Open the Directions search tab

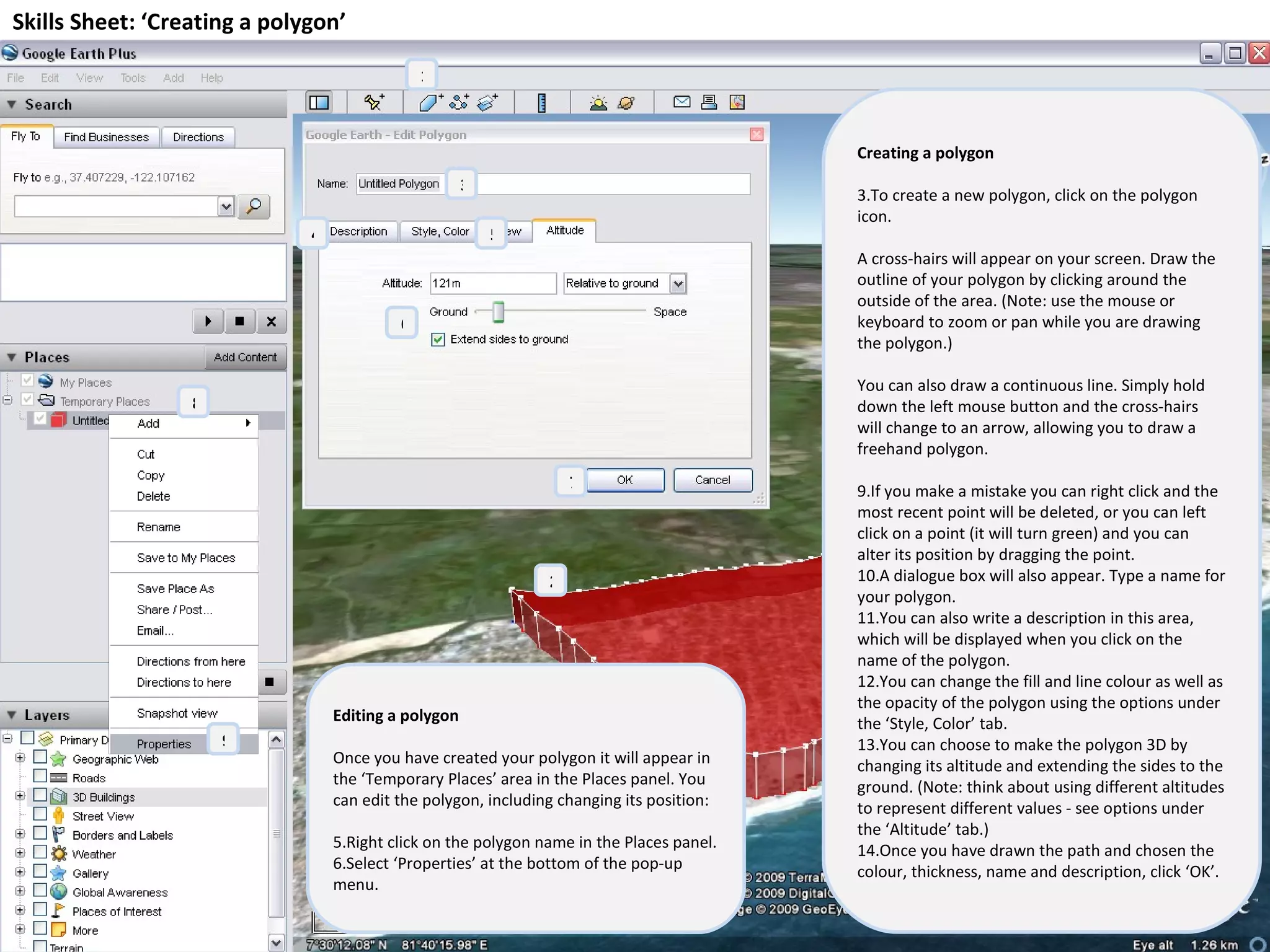click(198, 137)
